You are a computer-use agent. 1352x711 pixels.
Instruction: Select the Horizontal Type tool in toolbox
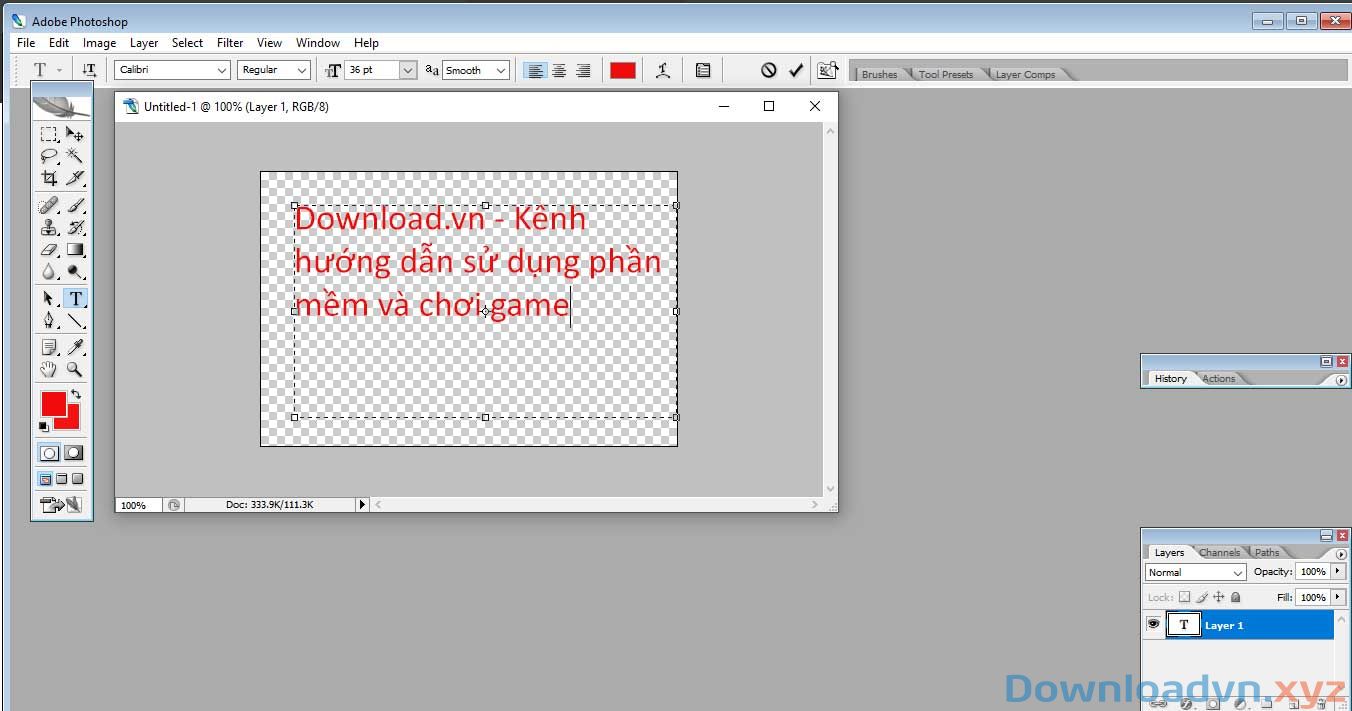pyautogui.click(x=75, y=299)
